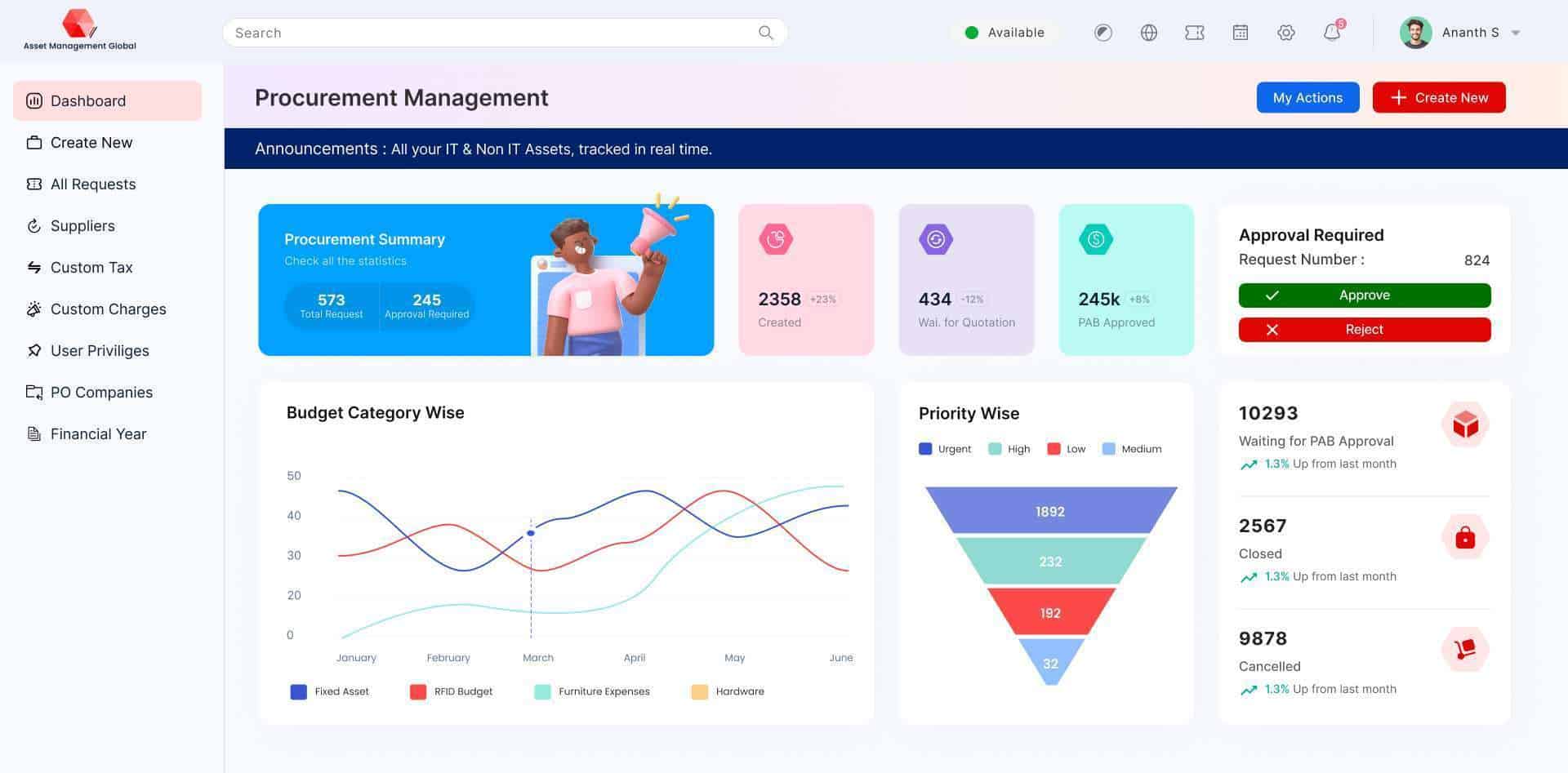This screenshot has width=1568, height=773.
Task: Approve the pending request number 824
Action: coord(1363,295)
